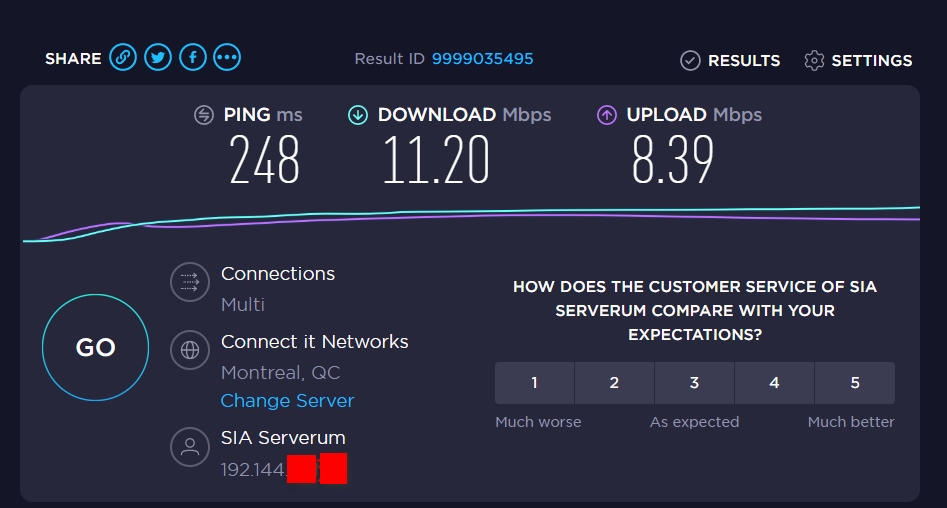Viewport: 947px width, 508px height.
Task: Click the upload arrow icon
Action: [x=607, y=115]
